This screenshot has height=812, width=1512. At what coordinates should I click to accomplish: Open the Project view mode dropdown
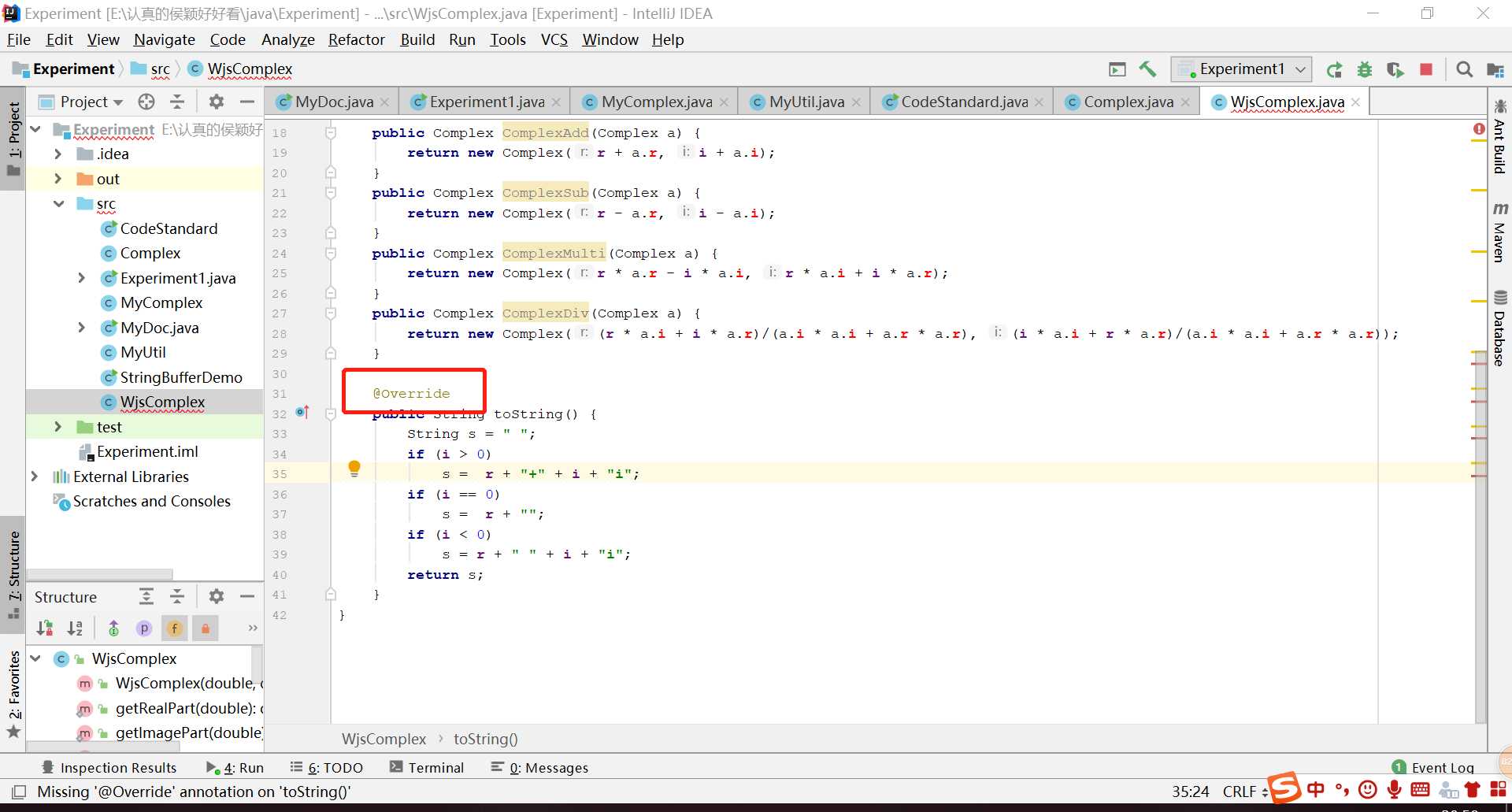point(91,102)
